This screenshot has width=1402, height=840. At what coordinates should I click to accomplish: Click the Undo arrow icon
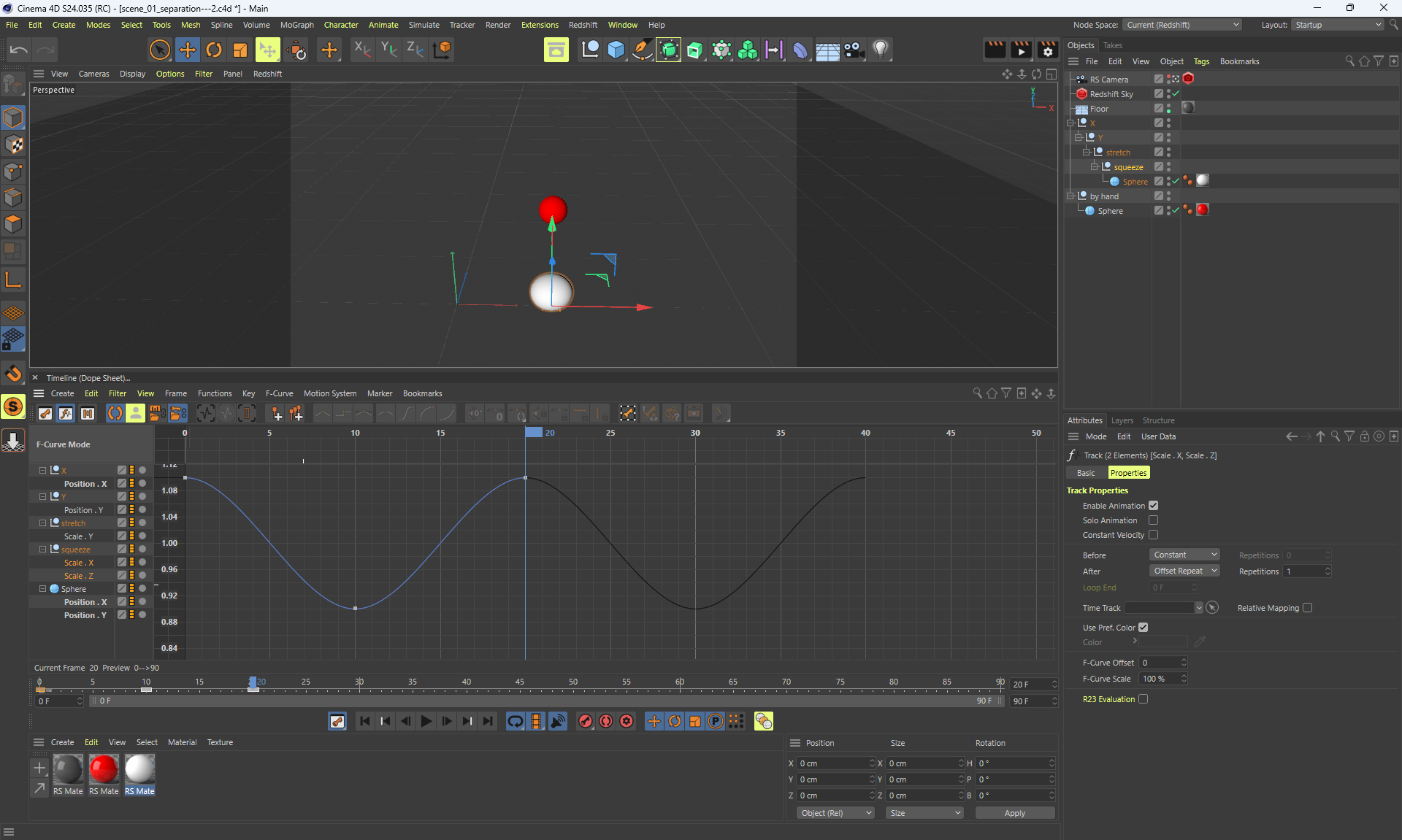[x=19, y=50]
